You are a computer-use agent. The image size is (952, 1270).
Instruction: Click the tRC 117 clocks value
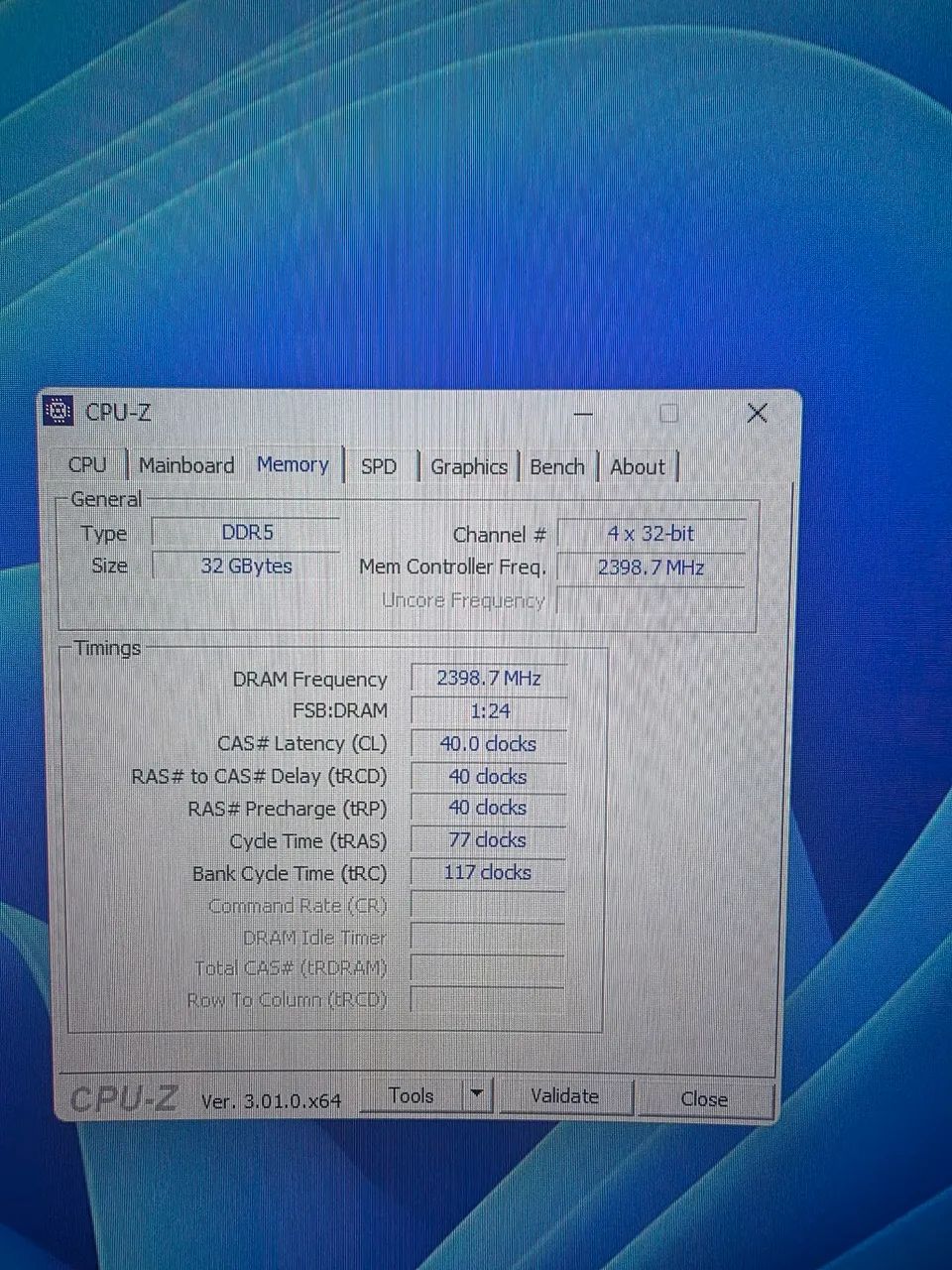tap(489, 873)
